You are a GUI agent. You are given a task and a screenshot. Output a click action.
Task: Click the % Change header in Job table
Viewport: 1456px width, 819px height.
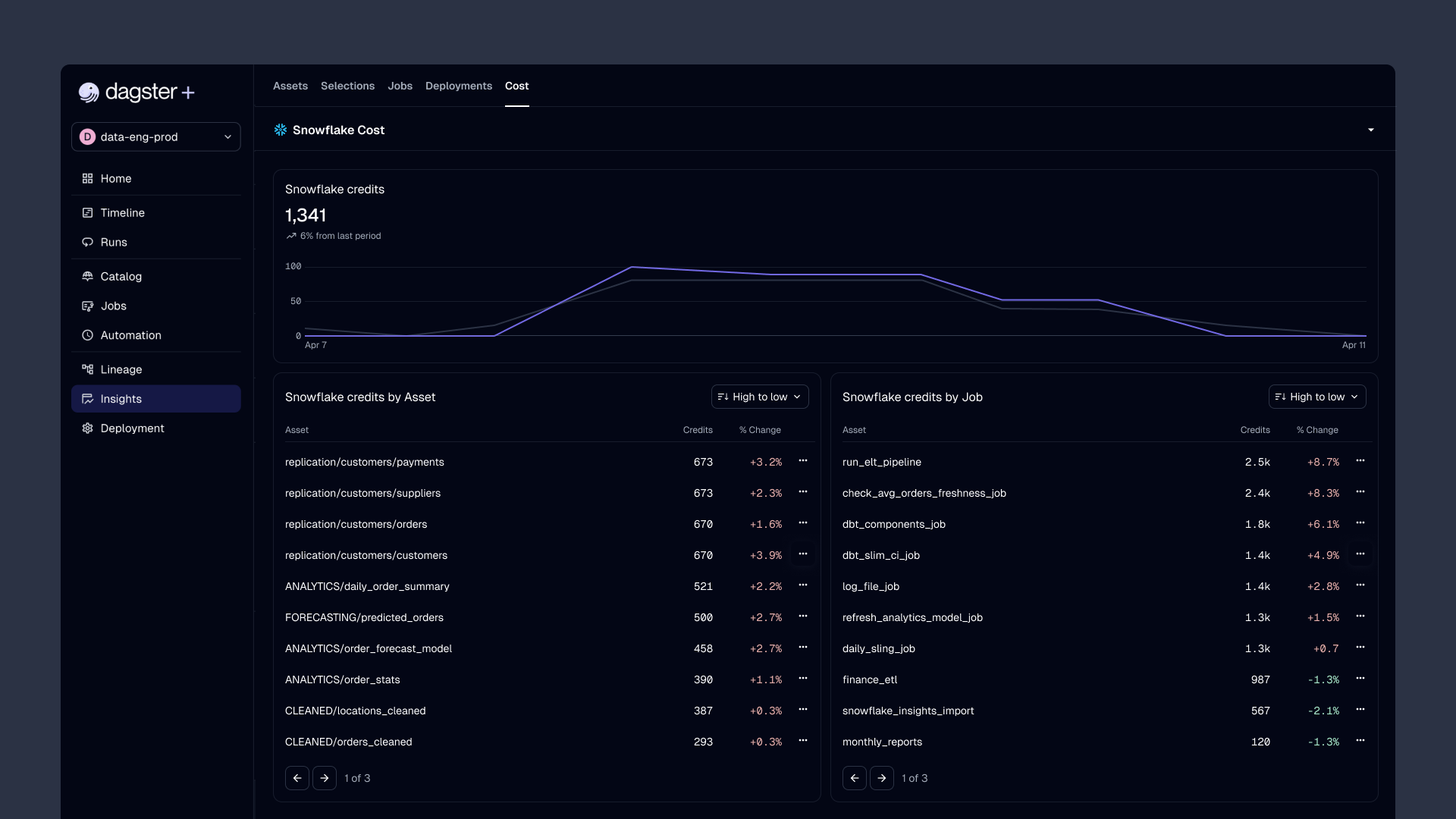pyautogui.click(x=1317, y=430)
